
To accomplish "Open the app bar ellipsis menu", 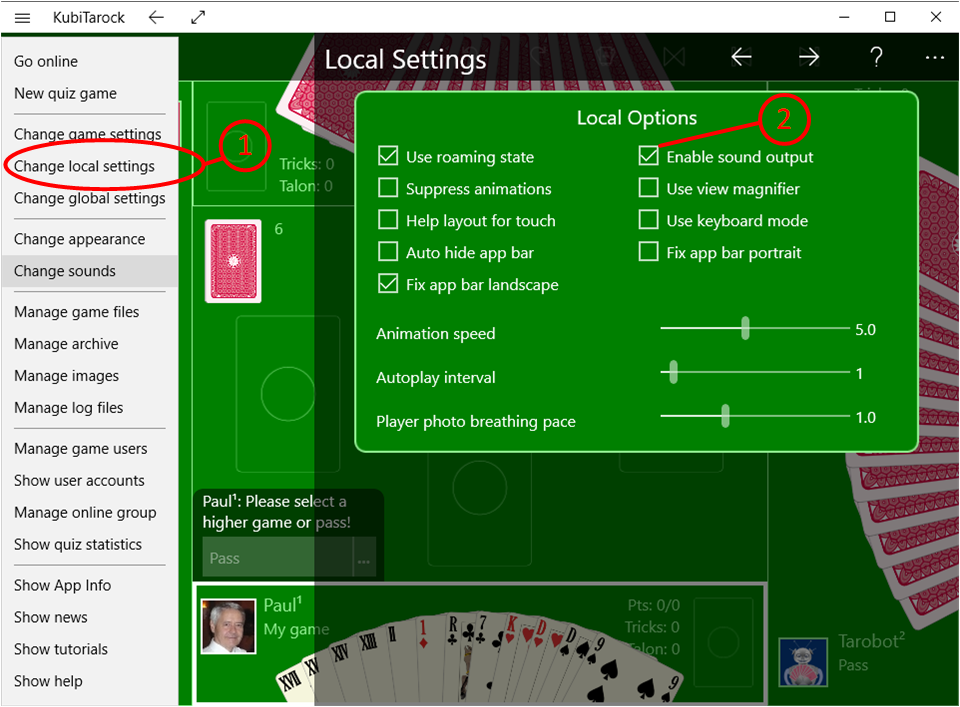I will (x=935, y=57).
